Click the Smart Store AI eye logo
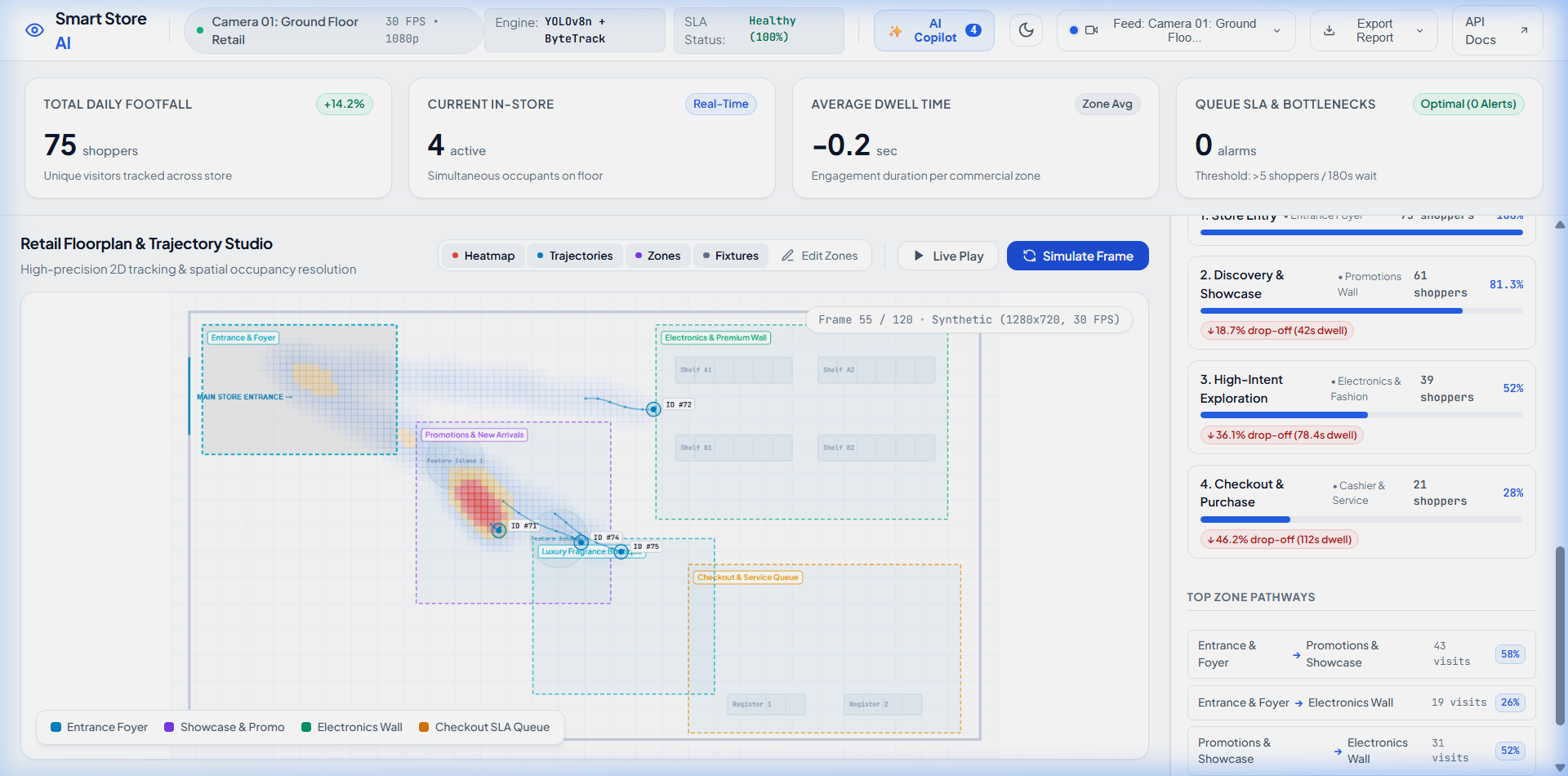This screenshot has width=1568, height=776. pyautogui.click(x=34, y=30)
